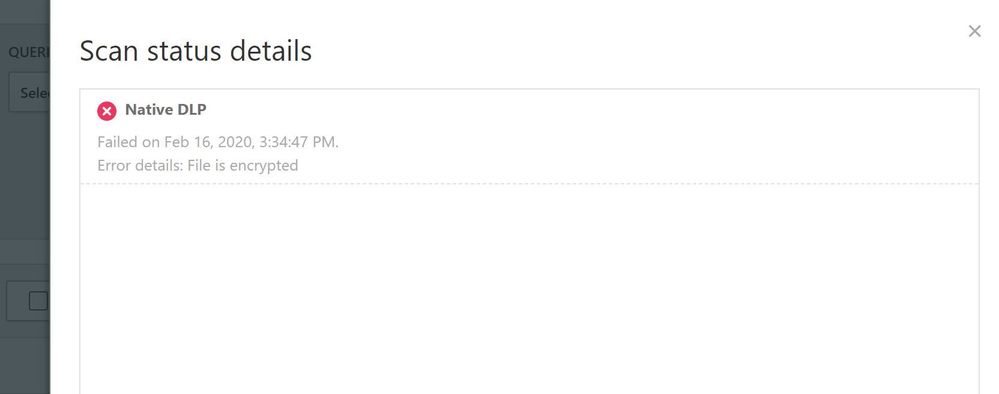Tick the partially hidden checkbox behind the panel

38,300
